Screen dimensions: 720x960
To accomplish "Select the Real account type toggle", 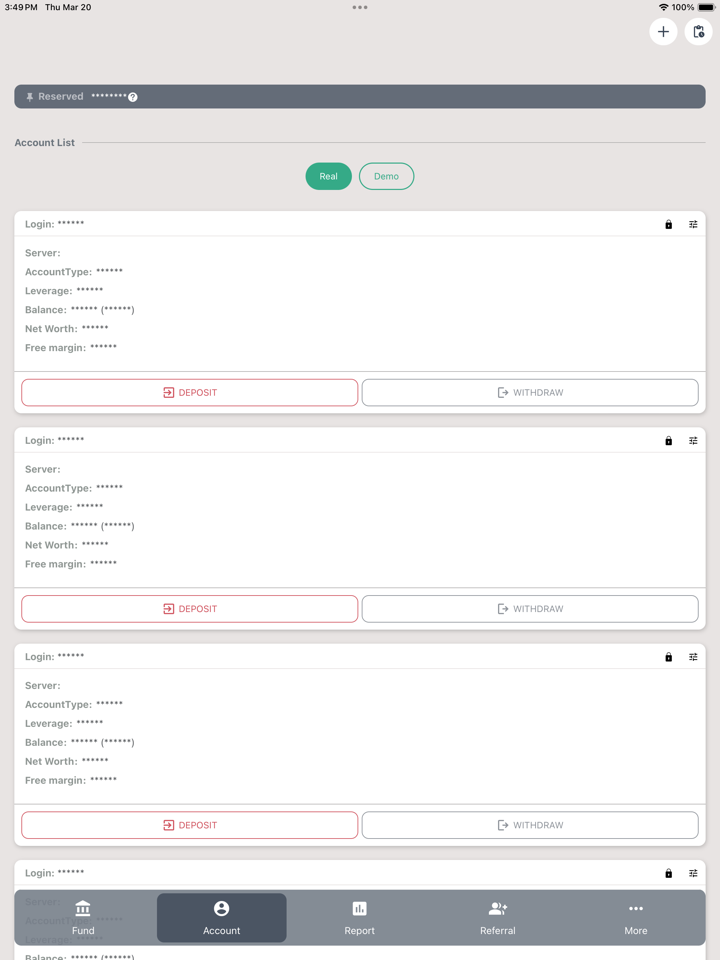I will (328, 176).
